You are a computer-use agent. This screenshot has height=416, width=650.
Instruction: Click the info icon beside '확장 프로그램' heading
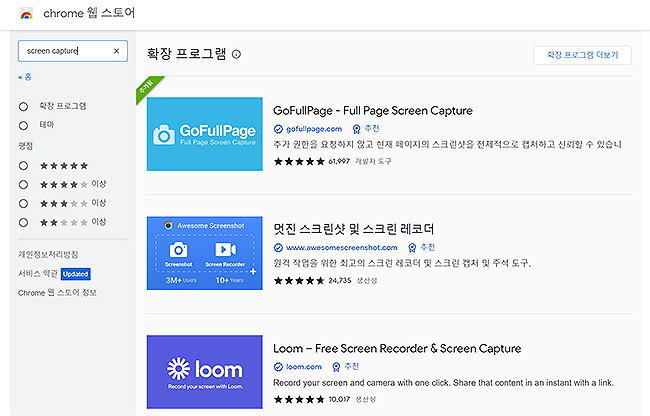tap(236, 54)
